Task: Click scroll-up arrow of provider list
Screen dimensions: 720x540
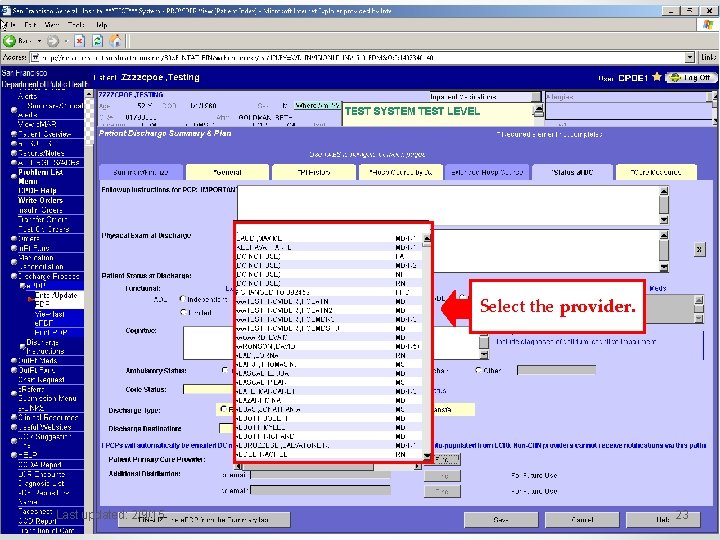Action: (427, 239)
